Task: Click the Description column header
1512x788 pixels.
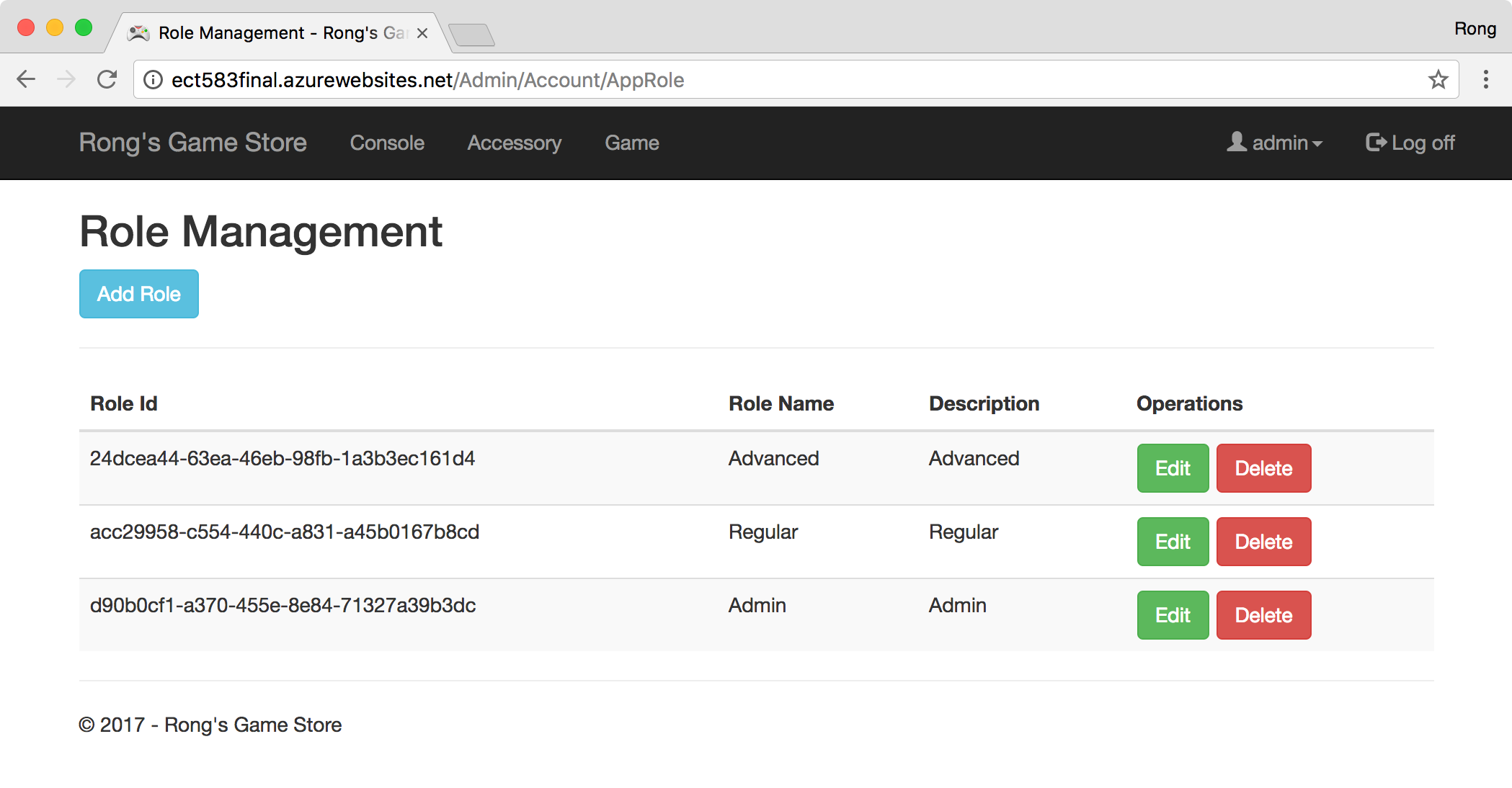Action: [984, 403]
